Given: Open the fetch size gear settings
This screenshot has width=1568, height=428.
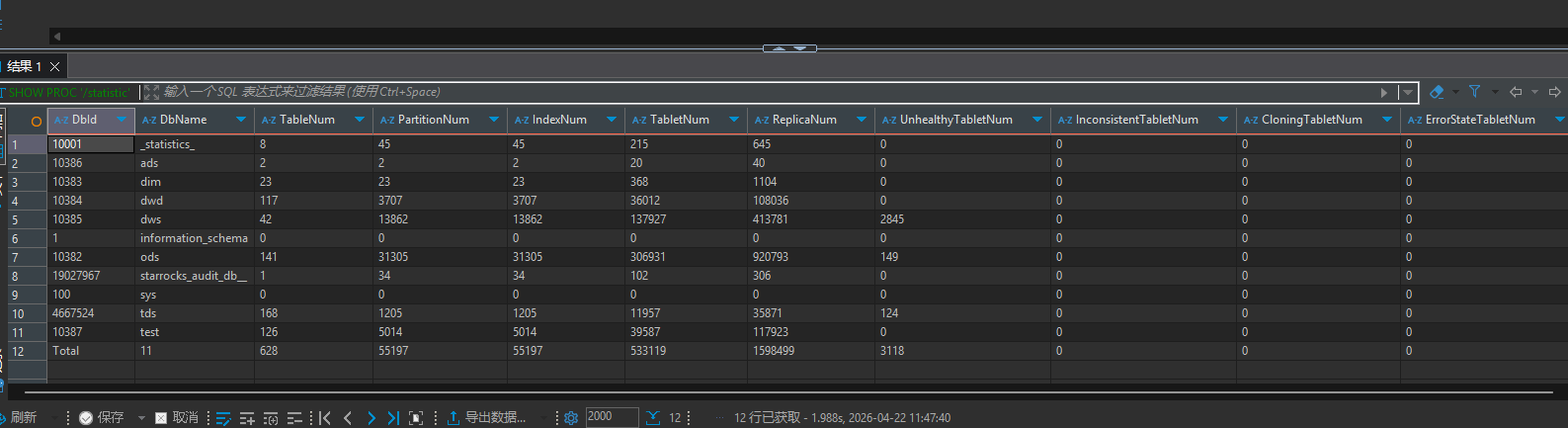Looking at the screenshot, I should coord(570,418).
